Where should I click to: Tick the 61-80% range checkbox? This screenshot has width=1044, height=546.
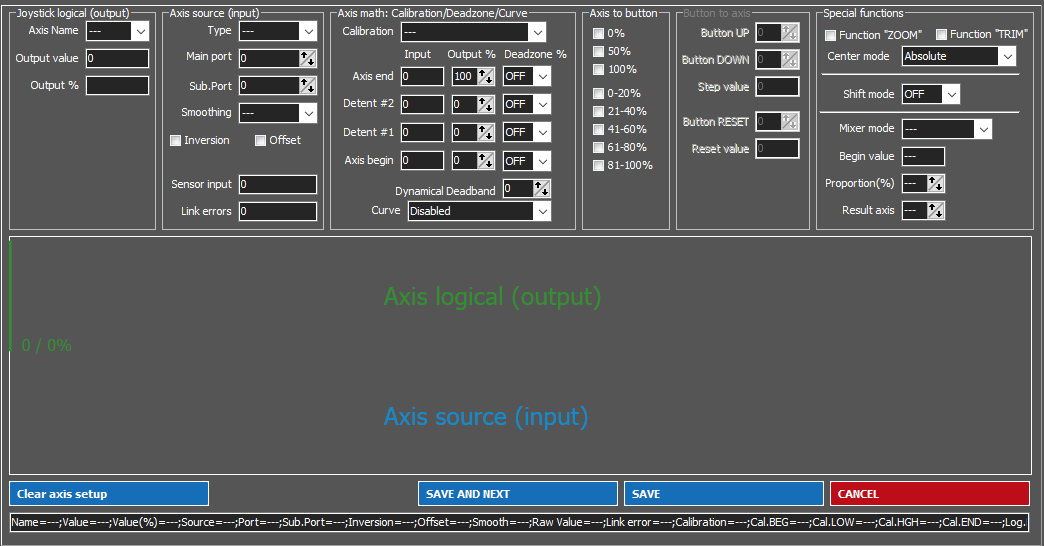coord(599,147)
